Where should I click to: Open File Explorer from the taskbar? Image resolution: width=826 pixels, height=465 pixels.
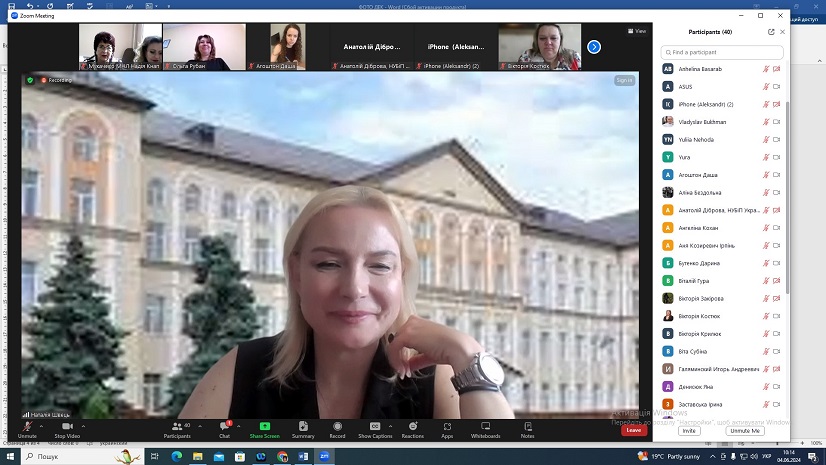(198, 456)
